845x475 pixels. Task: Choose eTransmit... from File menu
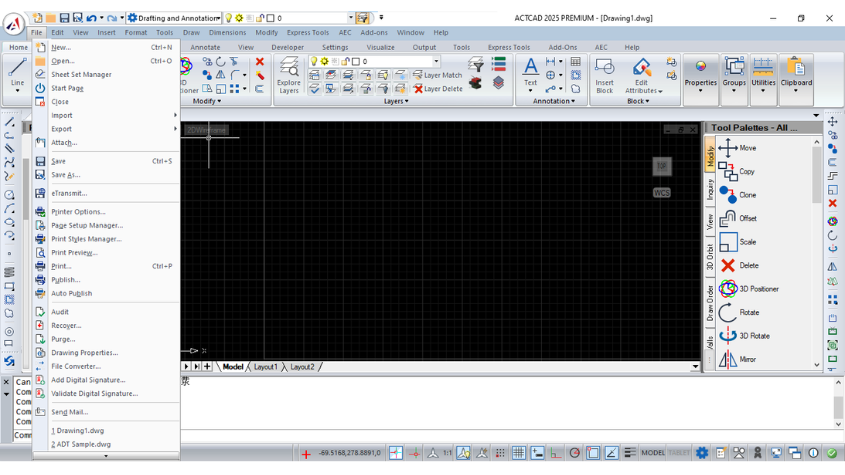pos(106,193)
